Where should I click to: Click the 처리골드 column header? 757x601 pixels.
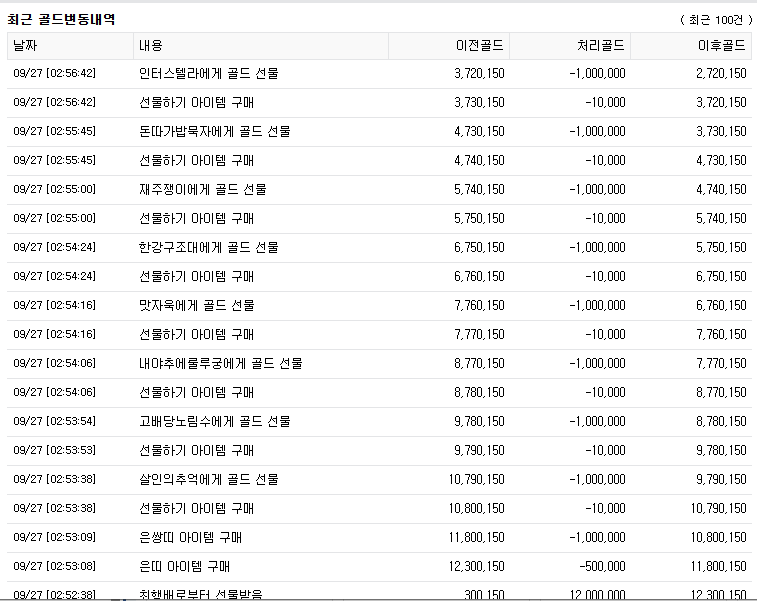click(601, 45)
